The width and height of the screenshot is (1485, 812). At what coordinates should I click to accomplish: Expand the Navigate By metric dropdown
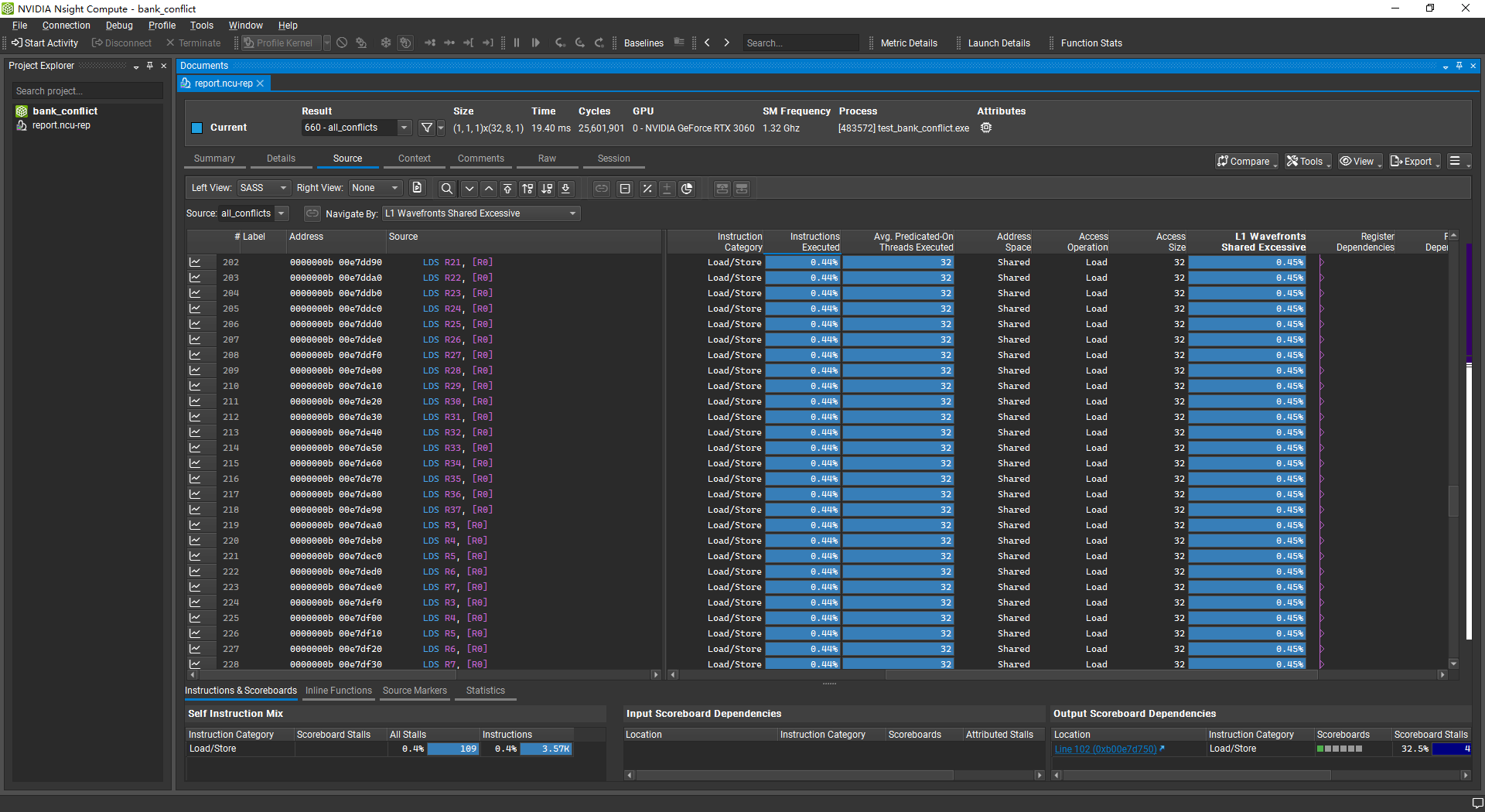point(481,213)
